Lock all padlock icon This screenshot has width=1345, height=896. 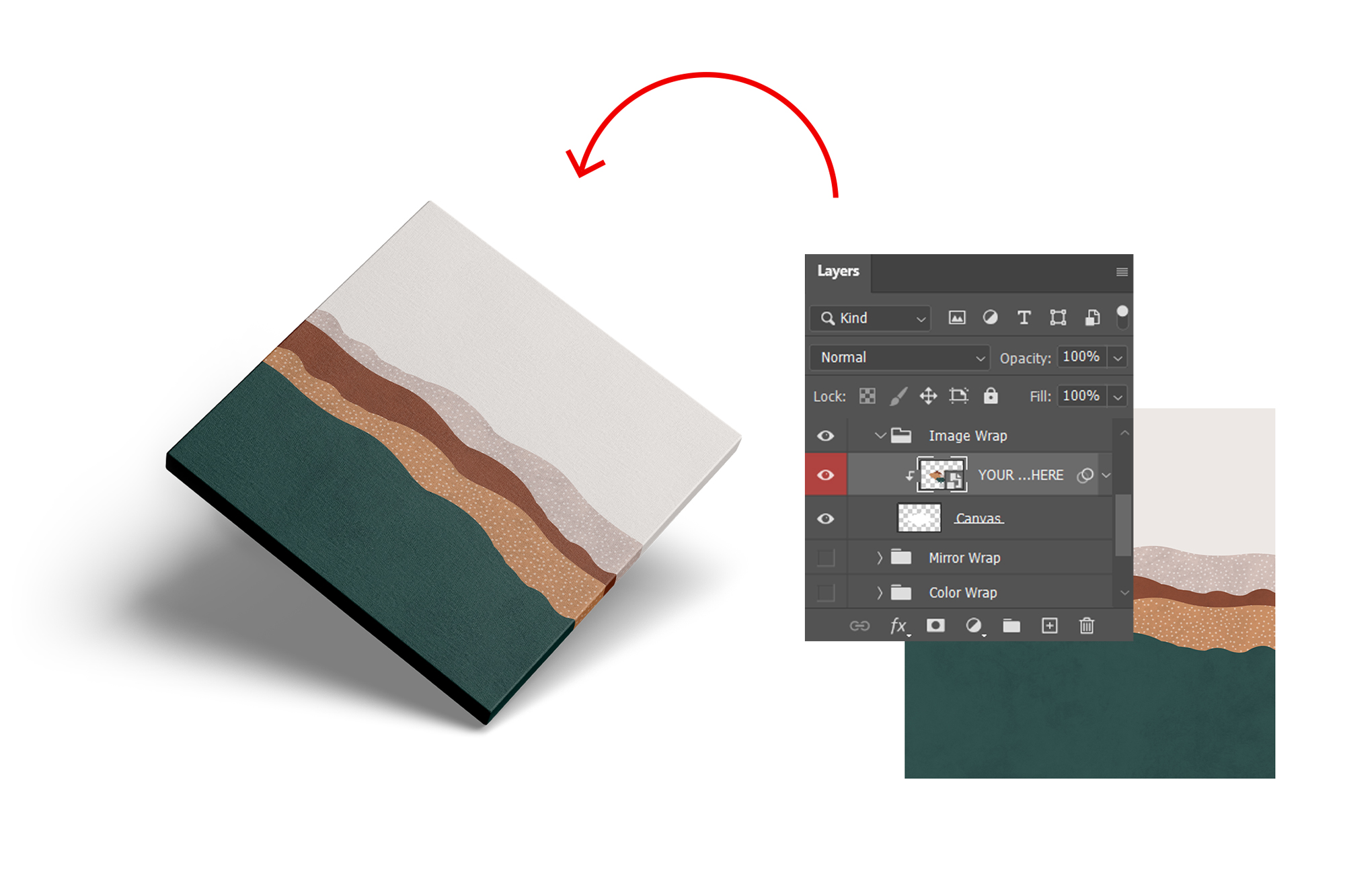[x=991, y=395]
